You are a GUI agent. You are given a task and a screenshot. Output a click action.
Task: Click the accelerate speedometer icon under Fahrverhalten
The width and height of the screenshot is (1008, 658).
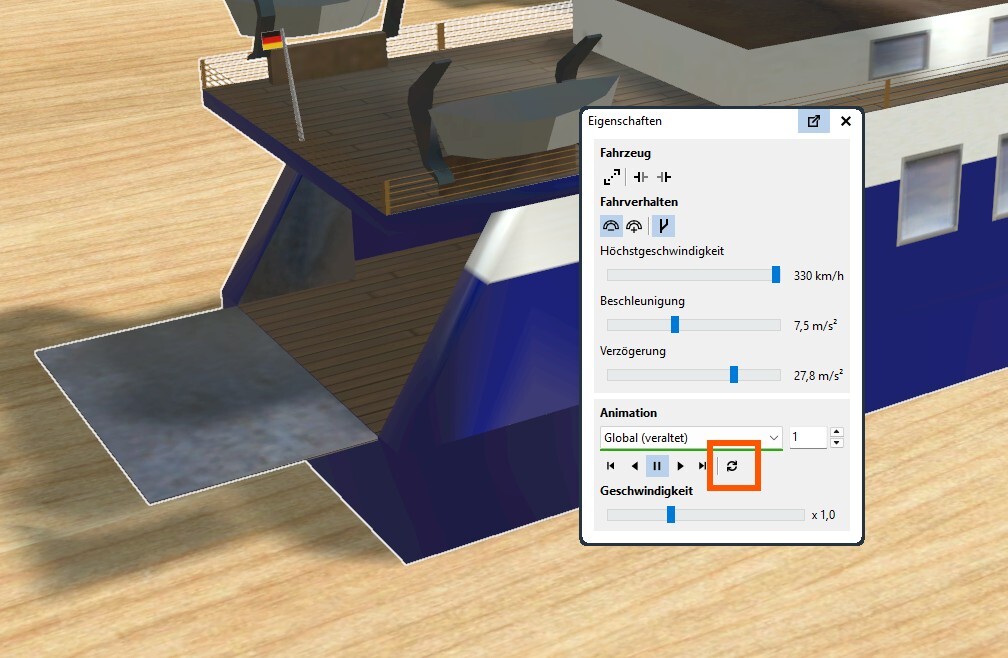(634, 226)
